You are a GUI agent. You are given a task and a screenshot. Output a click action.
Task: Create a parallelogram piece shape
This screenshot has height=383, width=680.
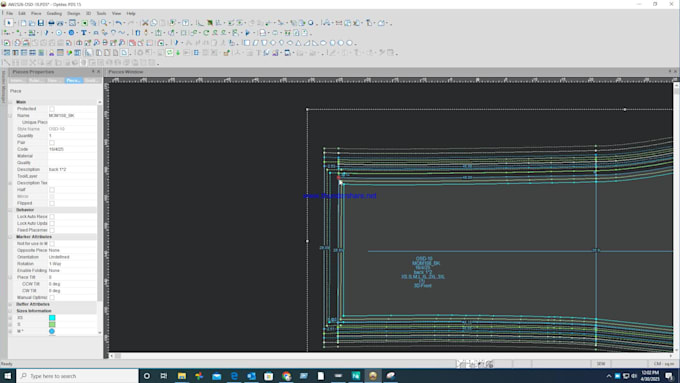click(x=255, y=43)
